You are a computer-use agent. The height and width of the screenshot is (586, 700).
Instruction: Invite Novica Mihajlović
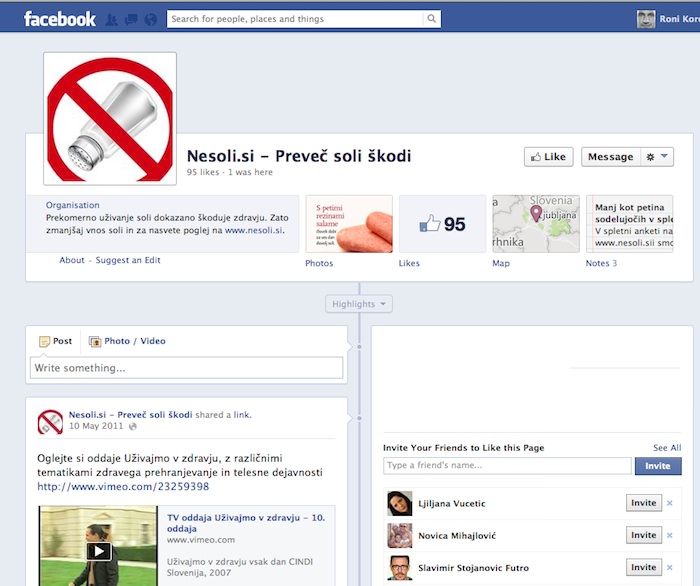pyautogui.click(x=644, y=535)
